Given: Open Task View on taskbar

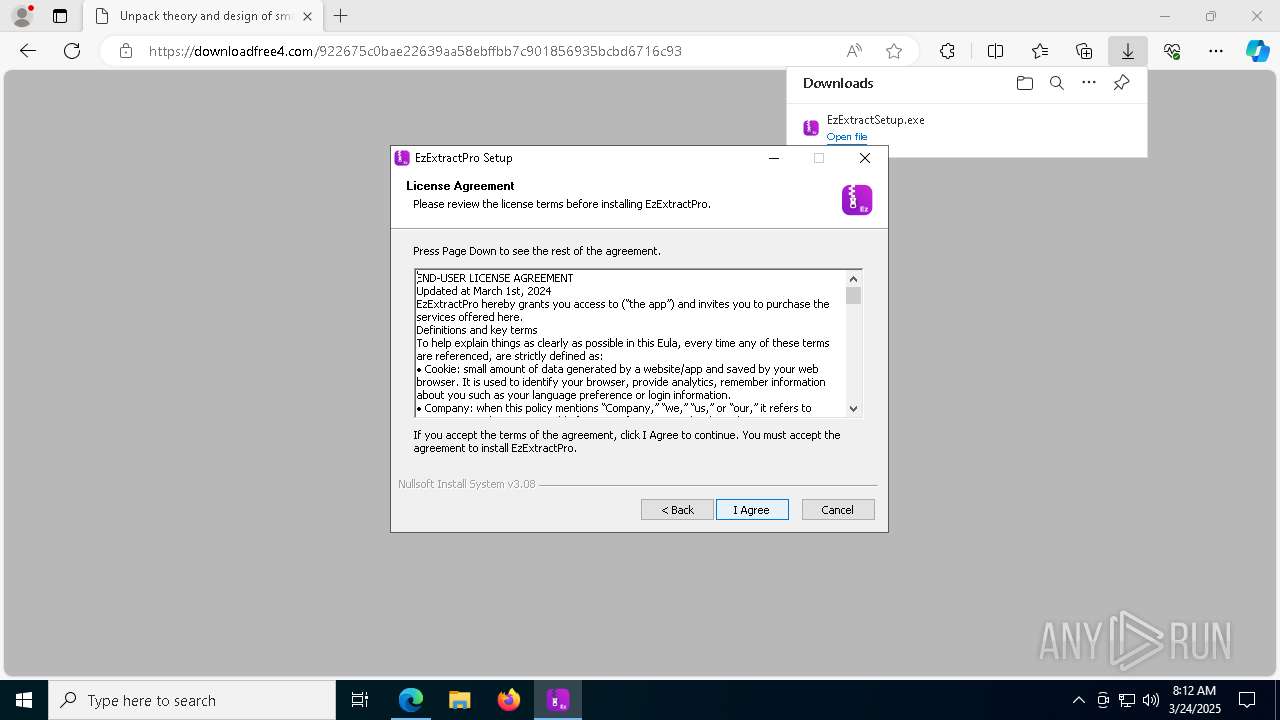Looking at the screenshot, I should (360, 700).
